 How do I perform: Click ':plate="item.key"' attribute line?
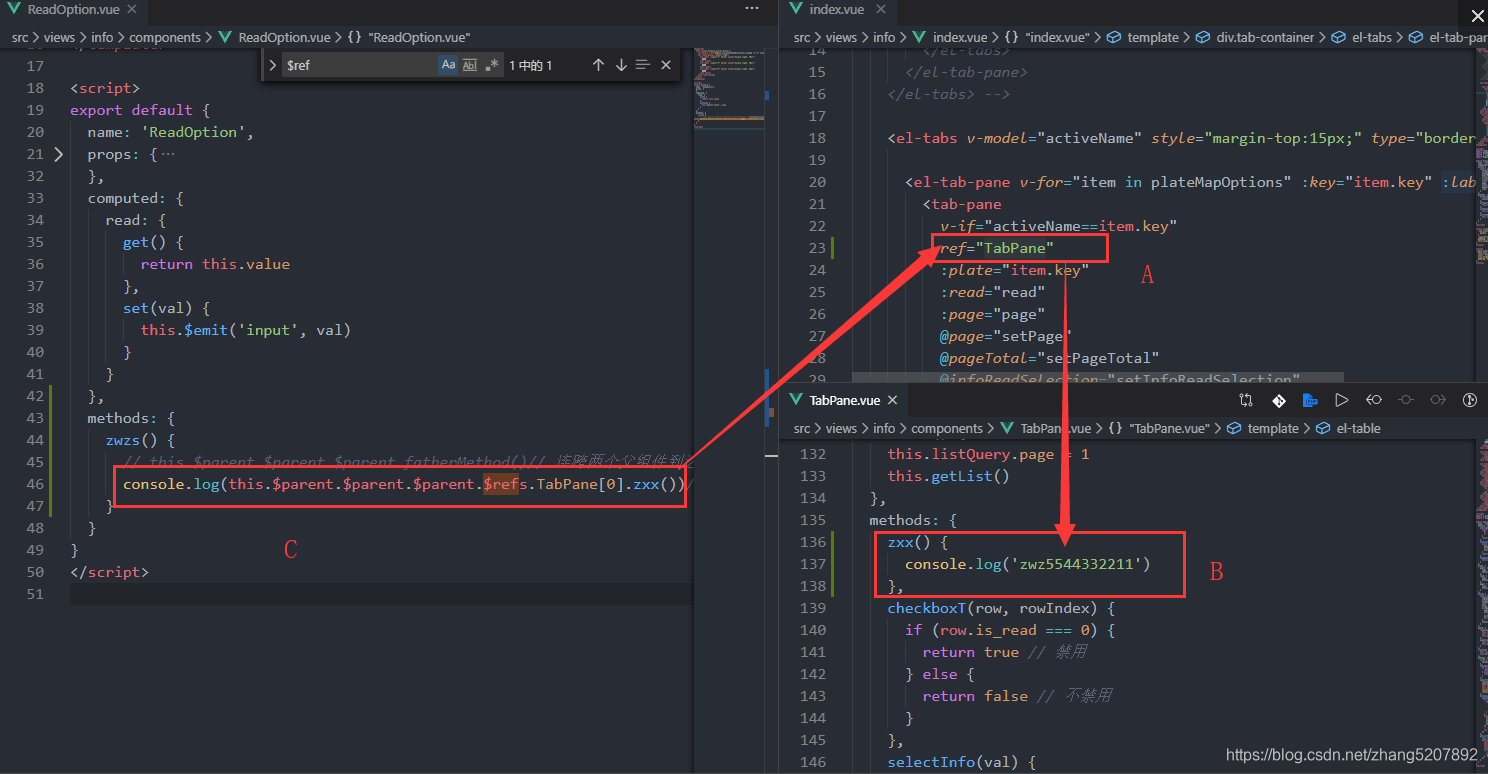[1014, 270]
